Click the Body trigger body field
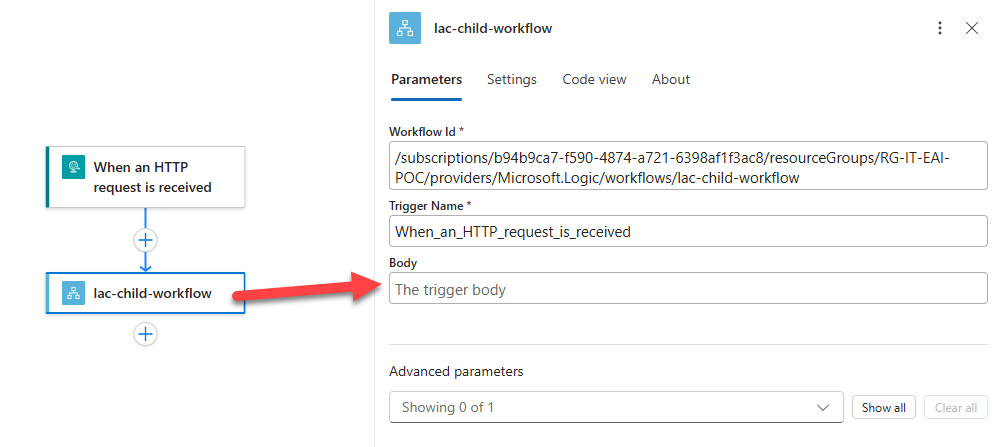The width and height of the screenshot is (995, 447). pyautogui.click(x=687, y=289)
